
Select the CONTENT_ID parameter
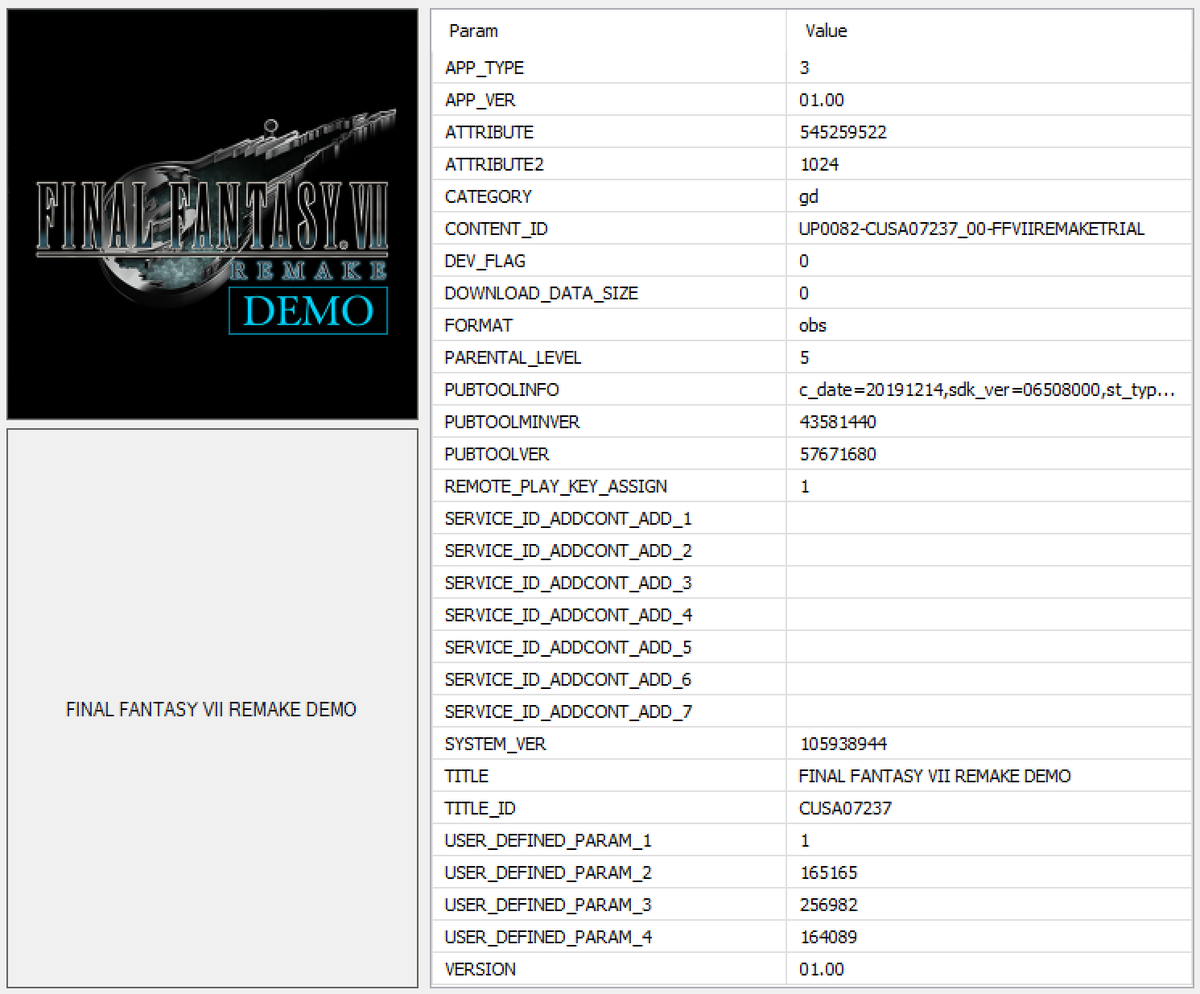496,229
